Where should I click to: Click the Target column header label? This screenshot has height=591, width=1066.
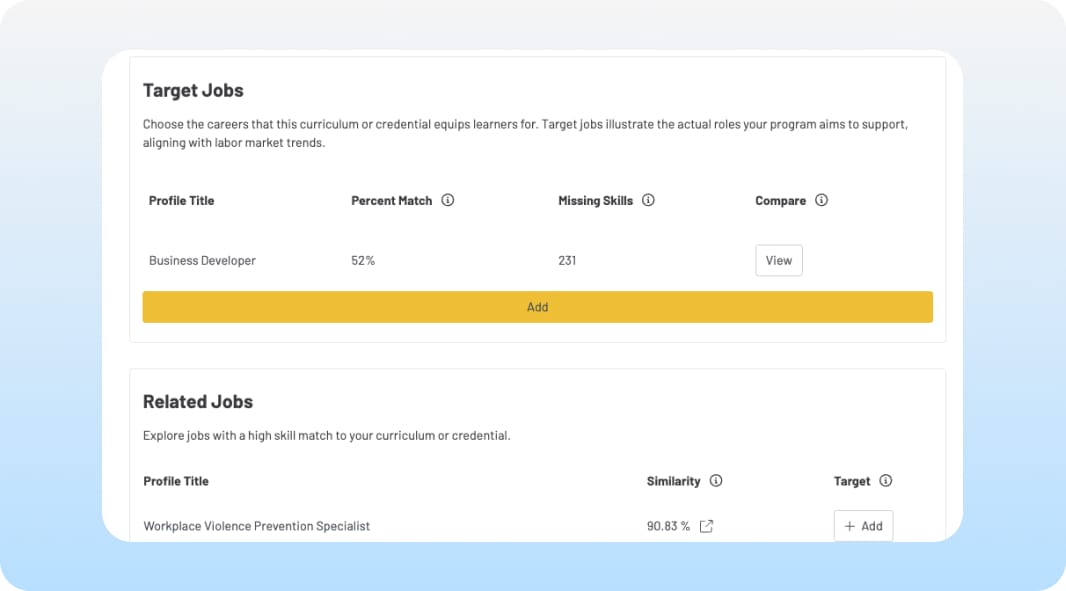click(x=852, y=481)
